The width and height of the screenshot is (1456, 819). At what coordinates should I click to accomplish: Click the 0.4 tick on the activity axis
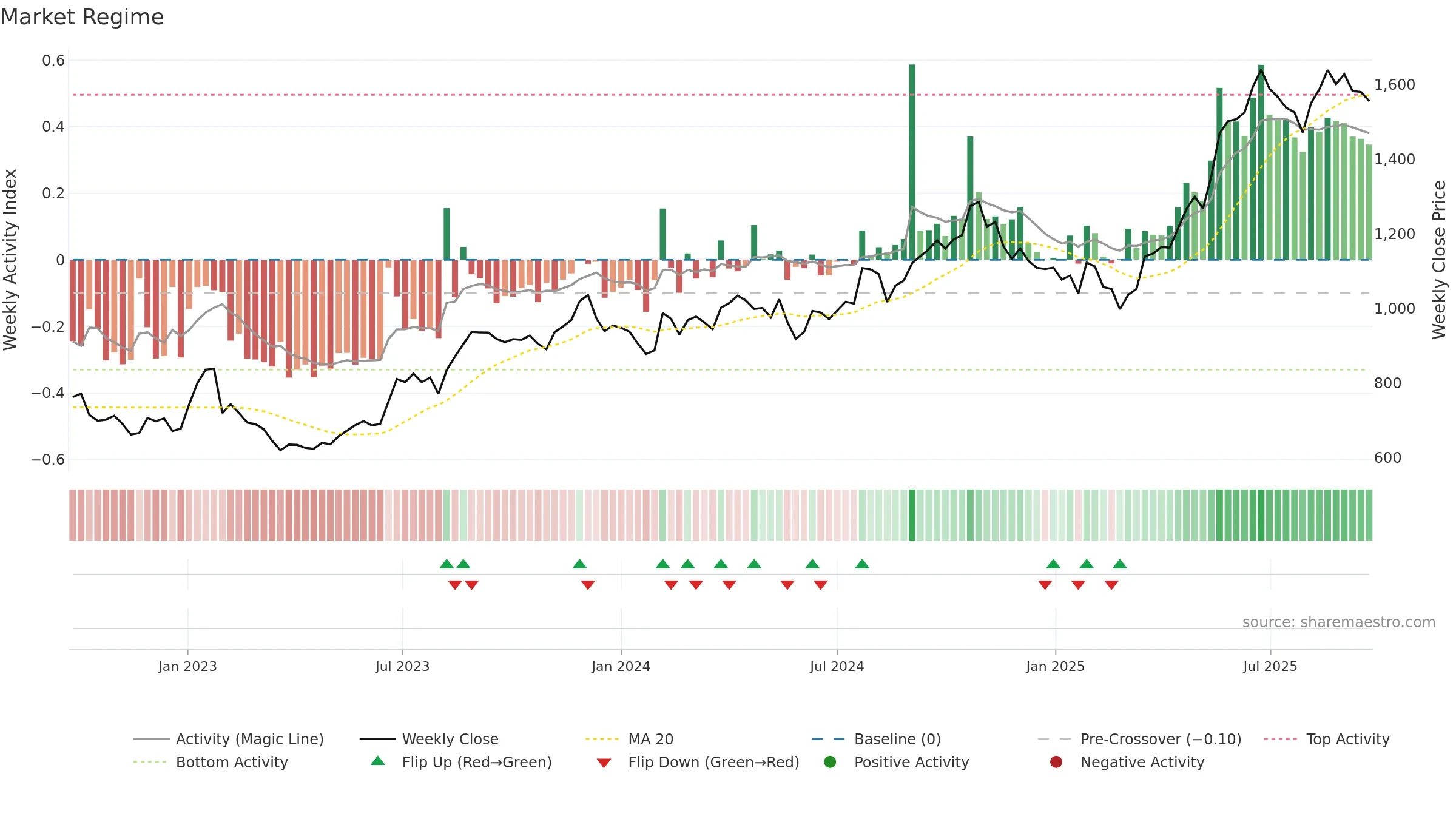(53, 127)
